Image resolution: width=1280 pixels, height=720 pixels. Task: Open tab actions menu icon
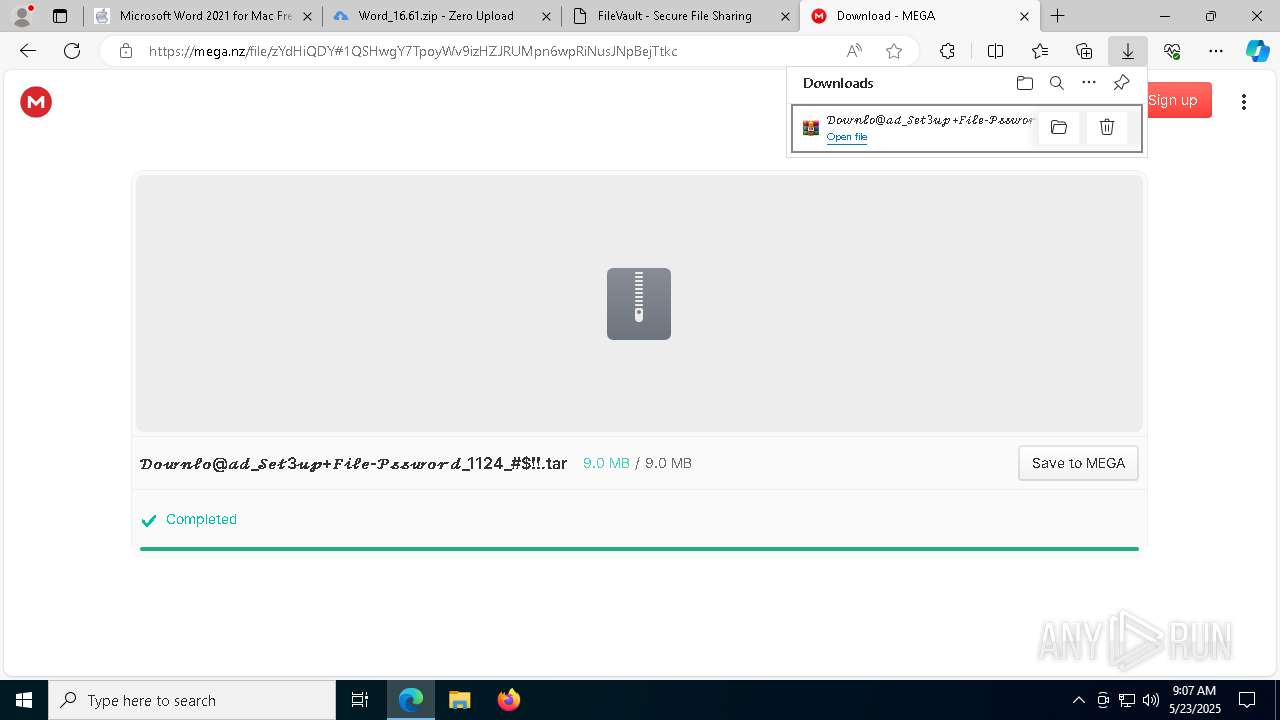60,16
